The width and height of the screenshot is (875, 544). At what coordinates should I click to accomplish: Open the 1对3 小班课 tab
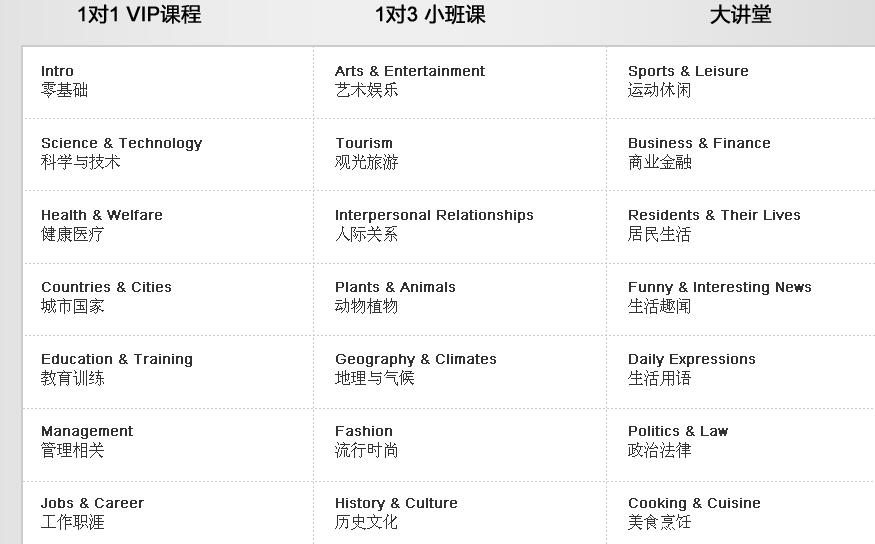click(x=430, y=15)
